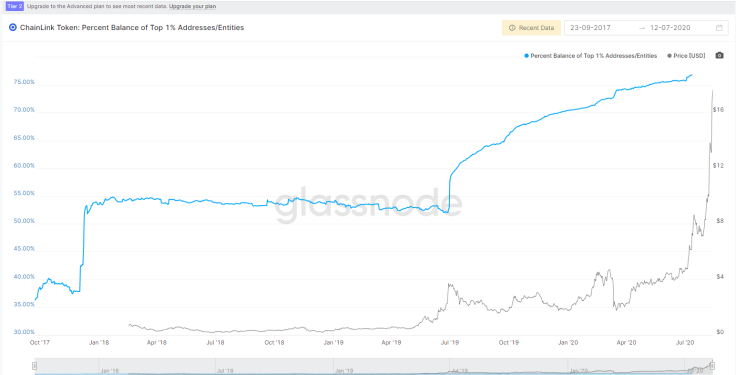This screenshot has height=375, width=736.
Task: Click the 40.00% left axis label
Action: tap(24, 277)
